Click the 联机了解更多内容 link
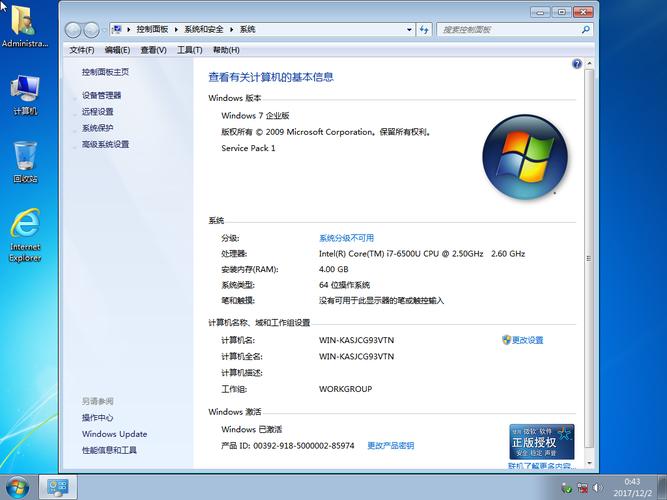Viewport: 667px width, 500px height. pyautogui.click(x=542, y=466)
